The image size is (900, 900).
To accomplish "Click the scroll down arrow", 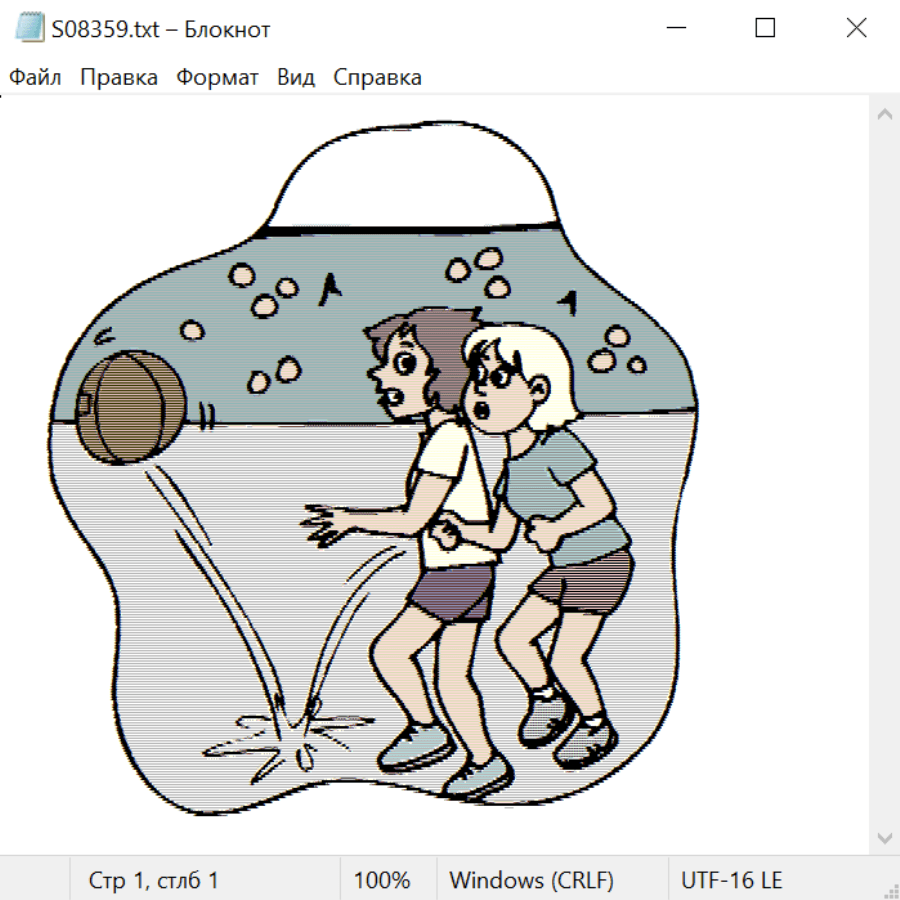I will tap(884, 836).
